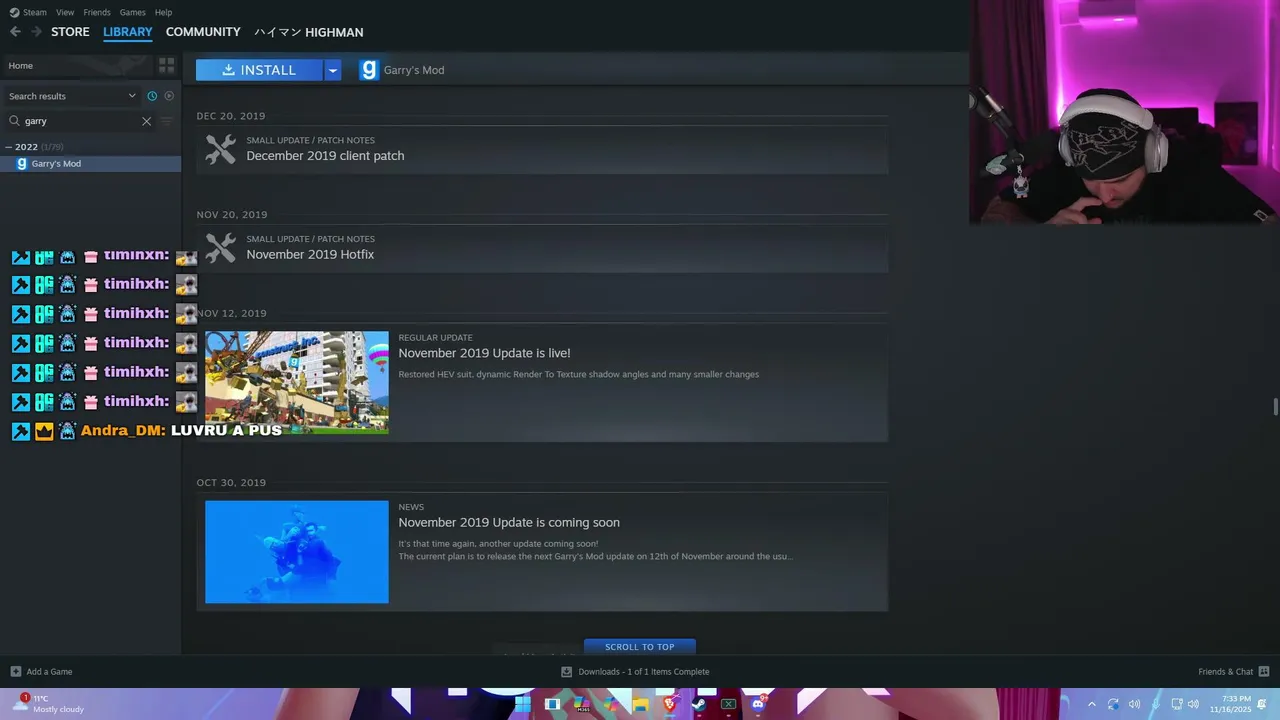Show hidden system tray icons

tap(1091, 704)
